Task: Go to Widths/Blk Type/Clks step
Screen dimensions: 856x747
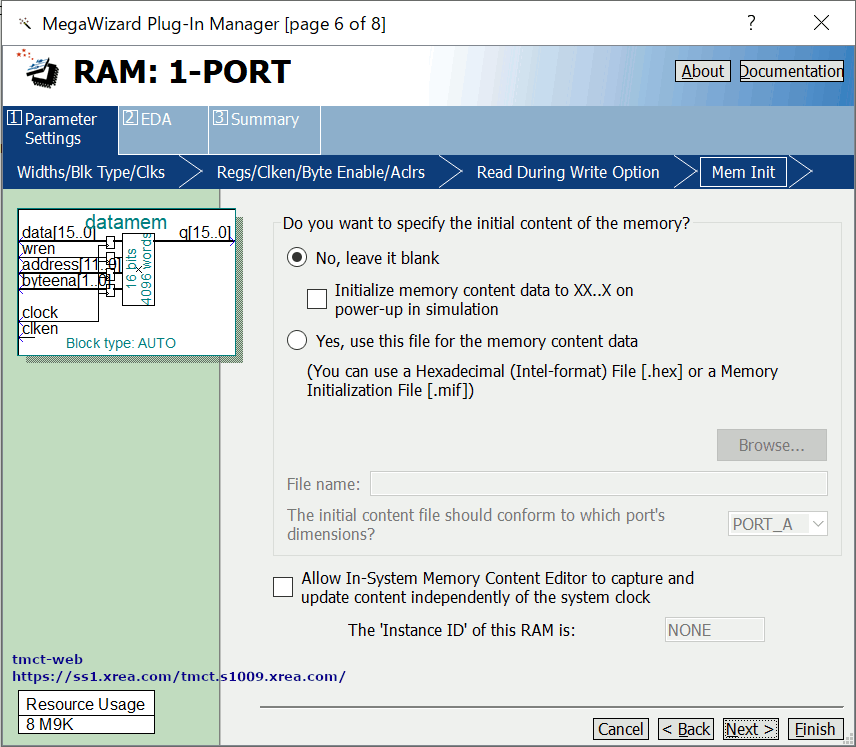Action: click(91, 172)
